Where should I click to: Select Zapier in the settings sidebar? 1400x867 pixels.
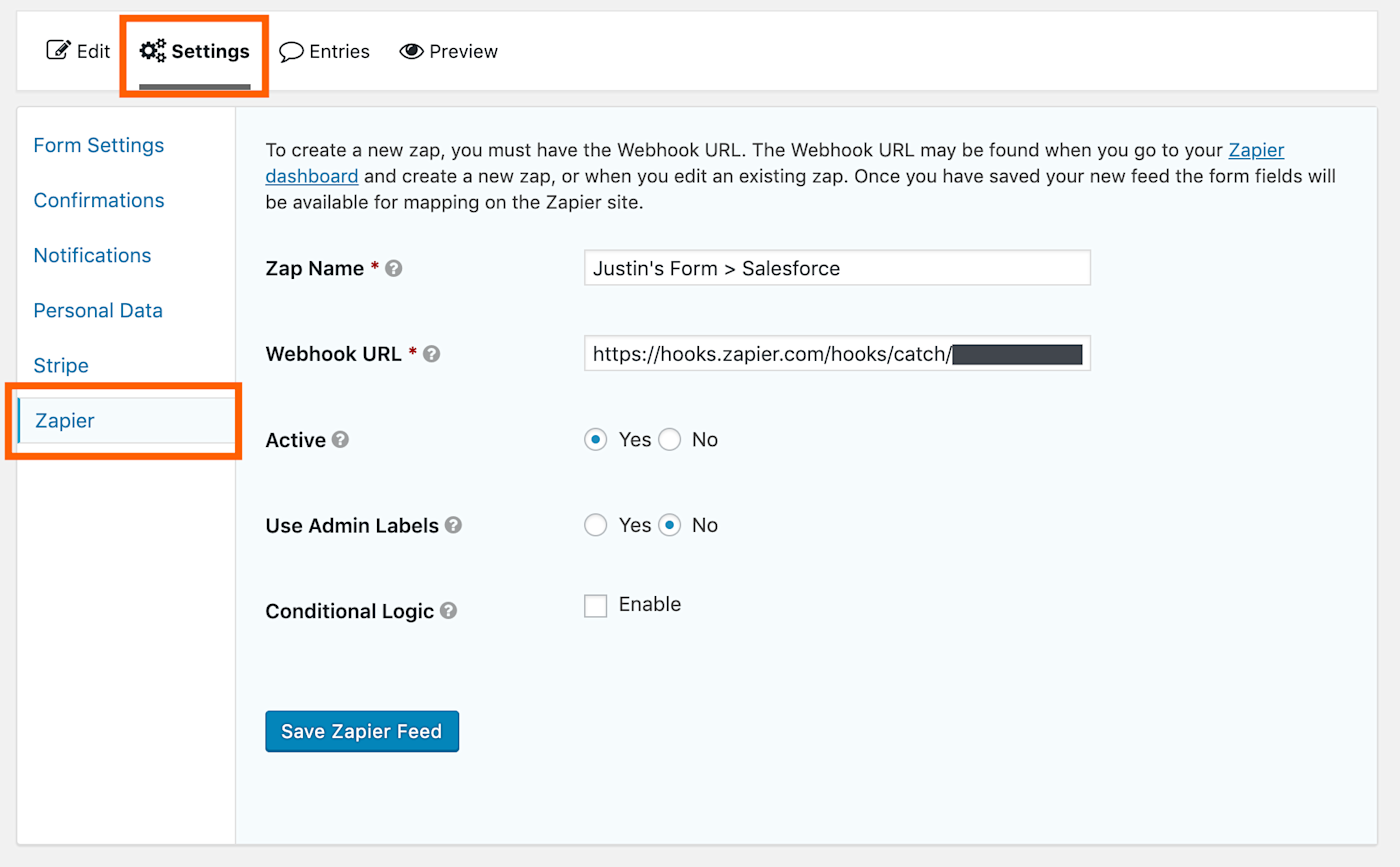click(127, 421)
